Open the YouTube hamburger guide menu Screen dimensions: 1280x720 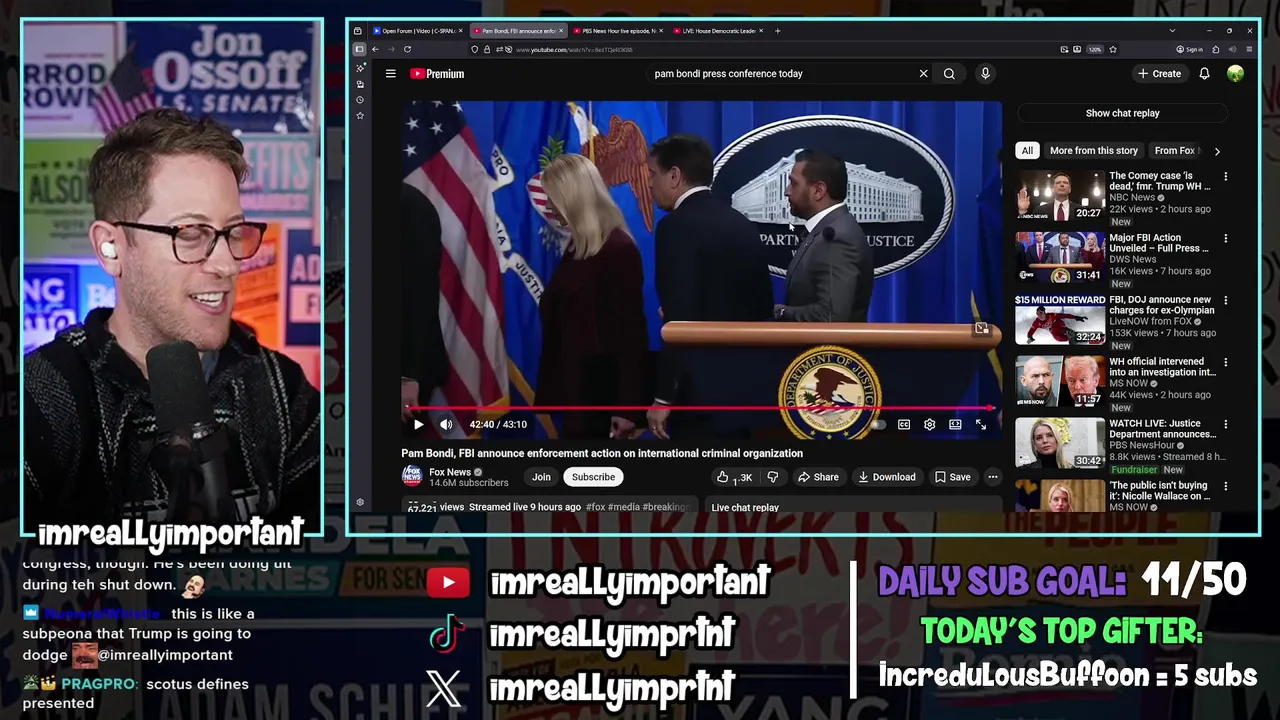tap(391, 74)
